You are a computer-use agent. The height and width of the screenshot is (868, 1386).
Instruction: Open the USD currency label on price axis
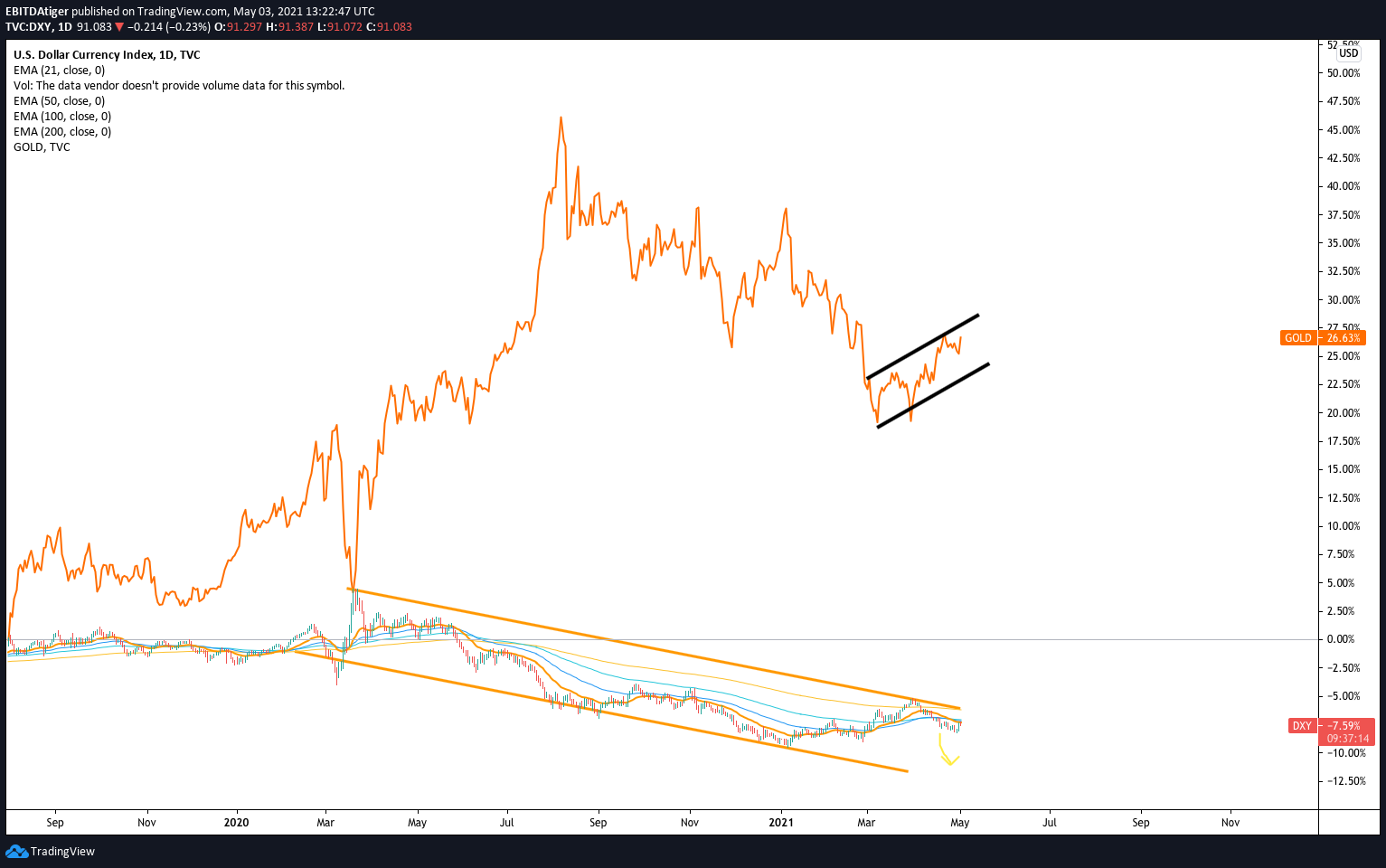[x=1348, y=53]
